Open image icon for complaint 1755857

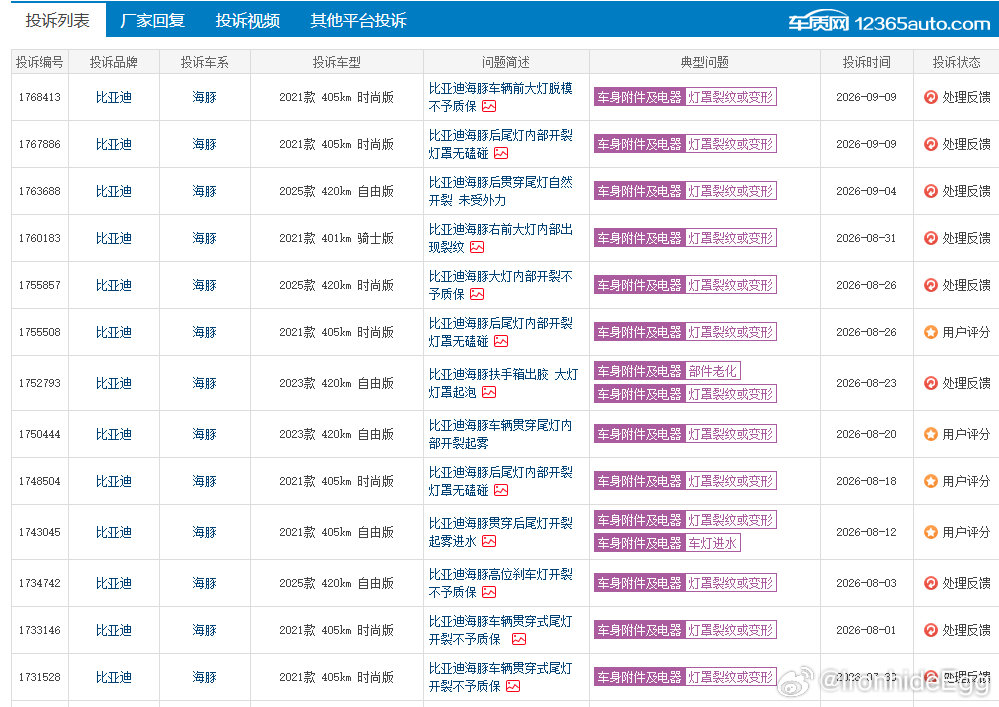coord(477,294)
